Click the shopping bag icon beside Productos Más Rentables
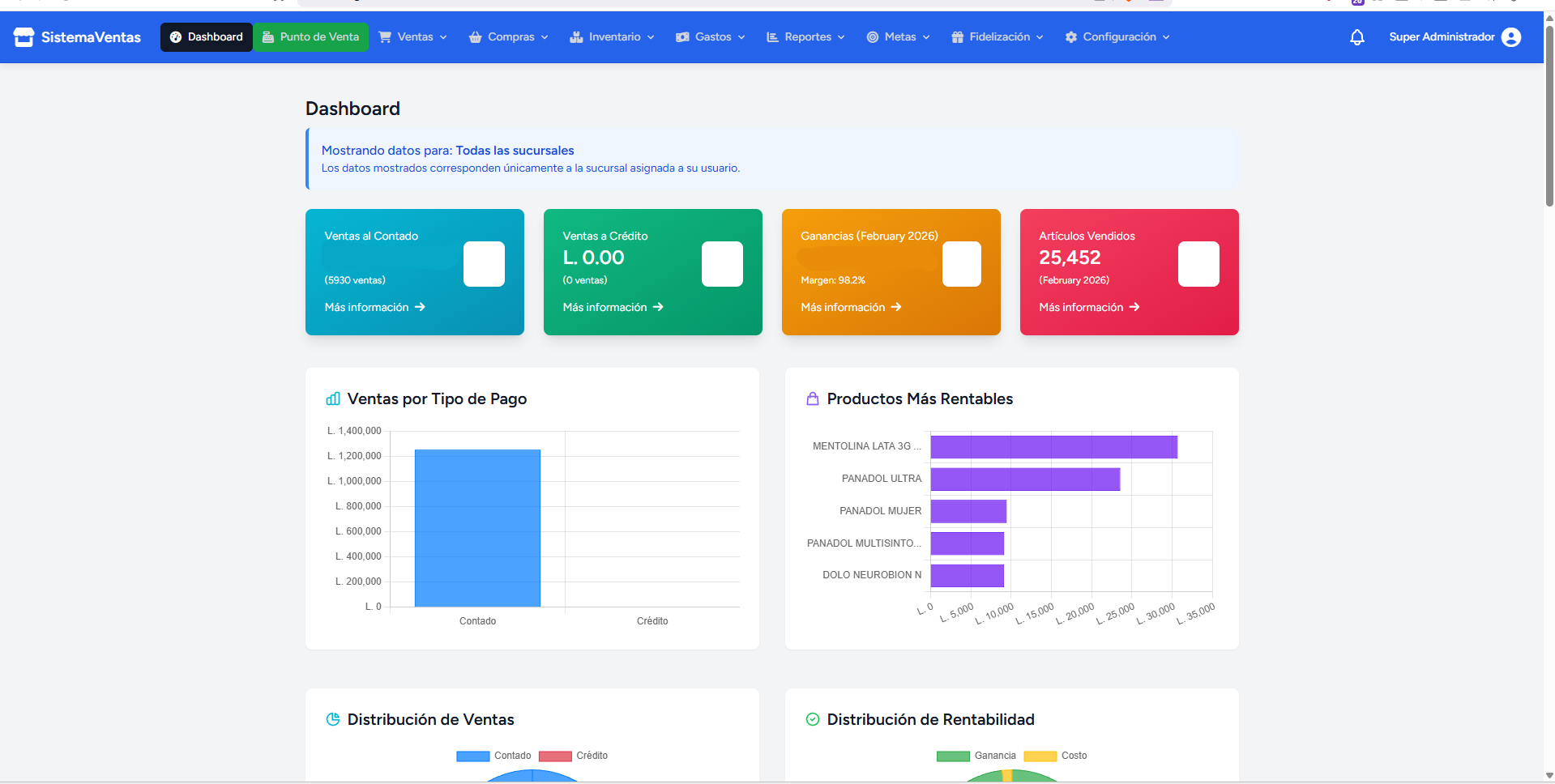This screenshot has height=784, width=1555. click(x=812, y=398)
